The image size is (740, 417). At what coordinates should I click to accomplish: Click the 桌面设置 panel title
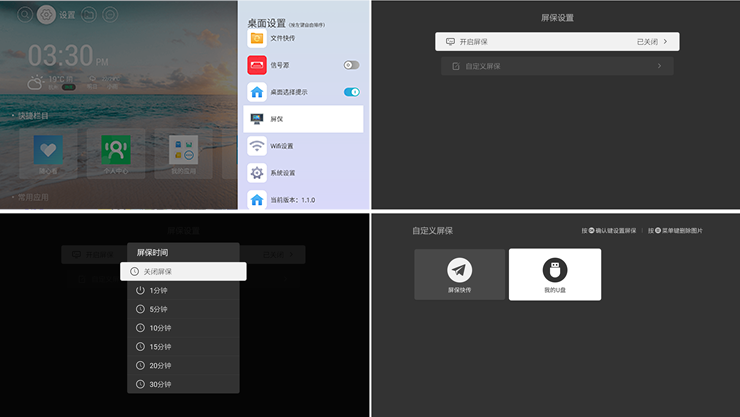tap(267, 23)
